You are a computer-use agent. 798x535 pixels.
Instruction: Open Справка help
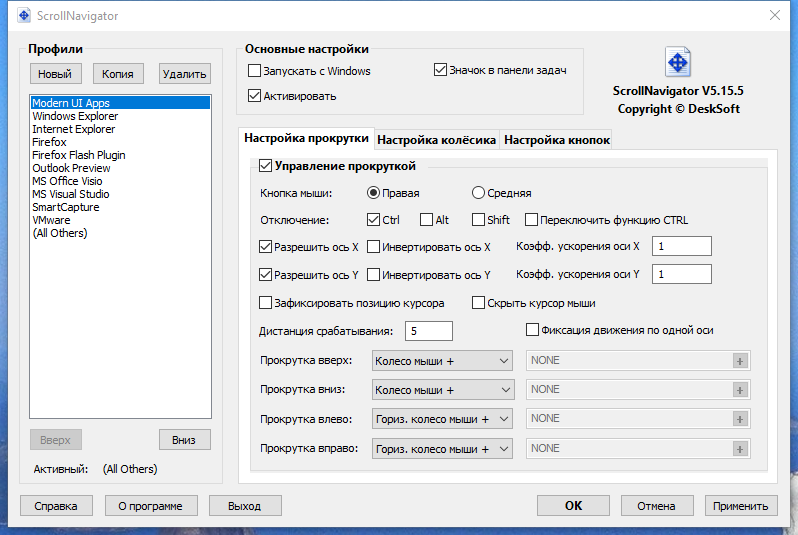pyautogui.click(x=56, y=506)
